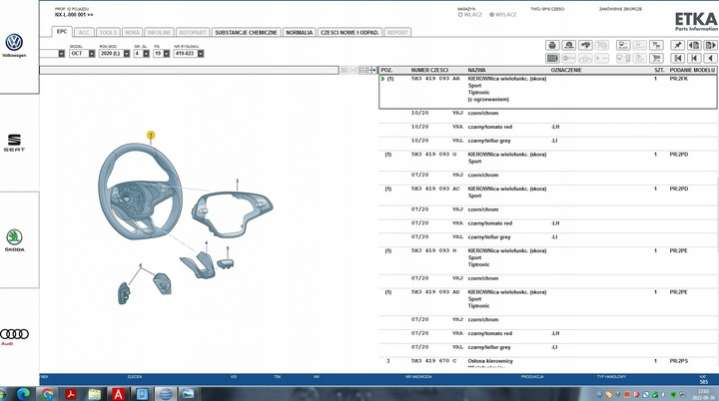The width and height of the screenshot is (719, 401).
Task: Open the CZESCI NOWE I ODPAD. tab
Action: point(350,32)
